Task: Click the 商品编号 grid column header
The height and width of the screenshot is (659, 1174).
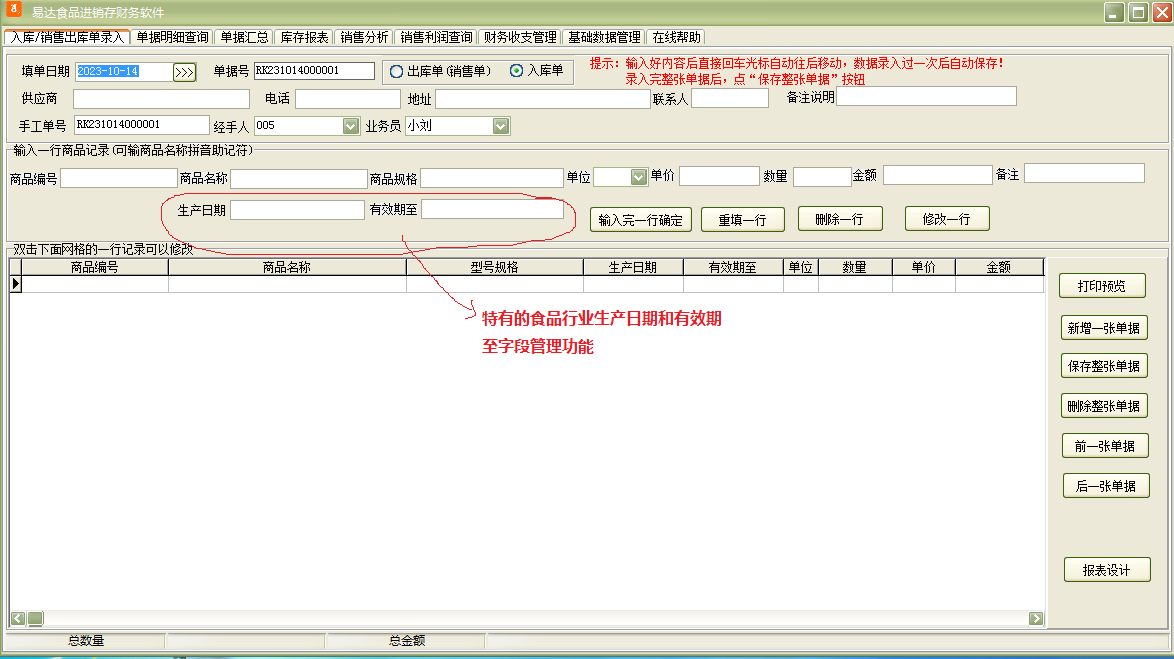Action: coord(94,267)
